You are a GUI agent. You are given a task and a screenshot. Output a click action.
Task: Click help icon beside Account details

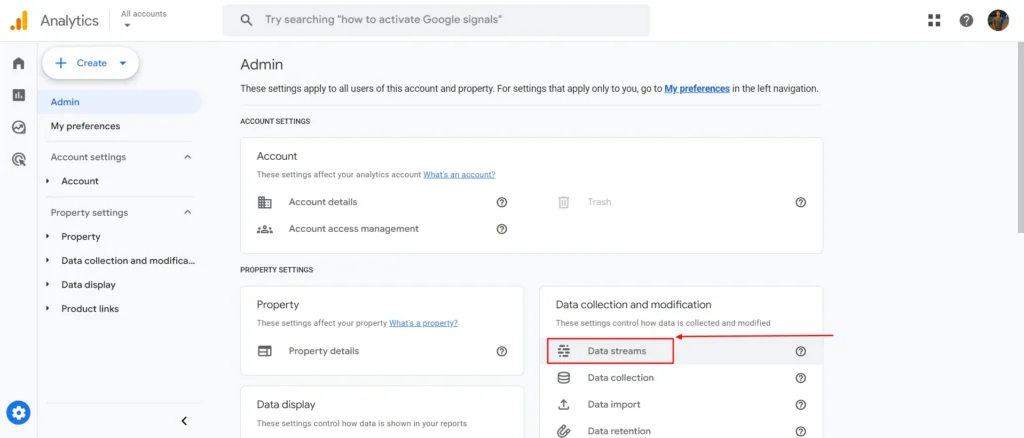[502, 202]
